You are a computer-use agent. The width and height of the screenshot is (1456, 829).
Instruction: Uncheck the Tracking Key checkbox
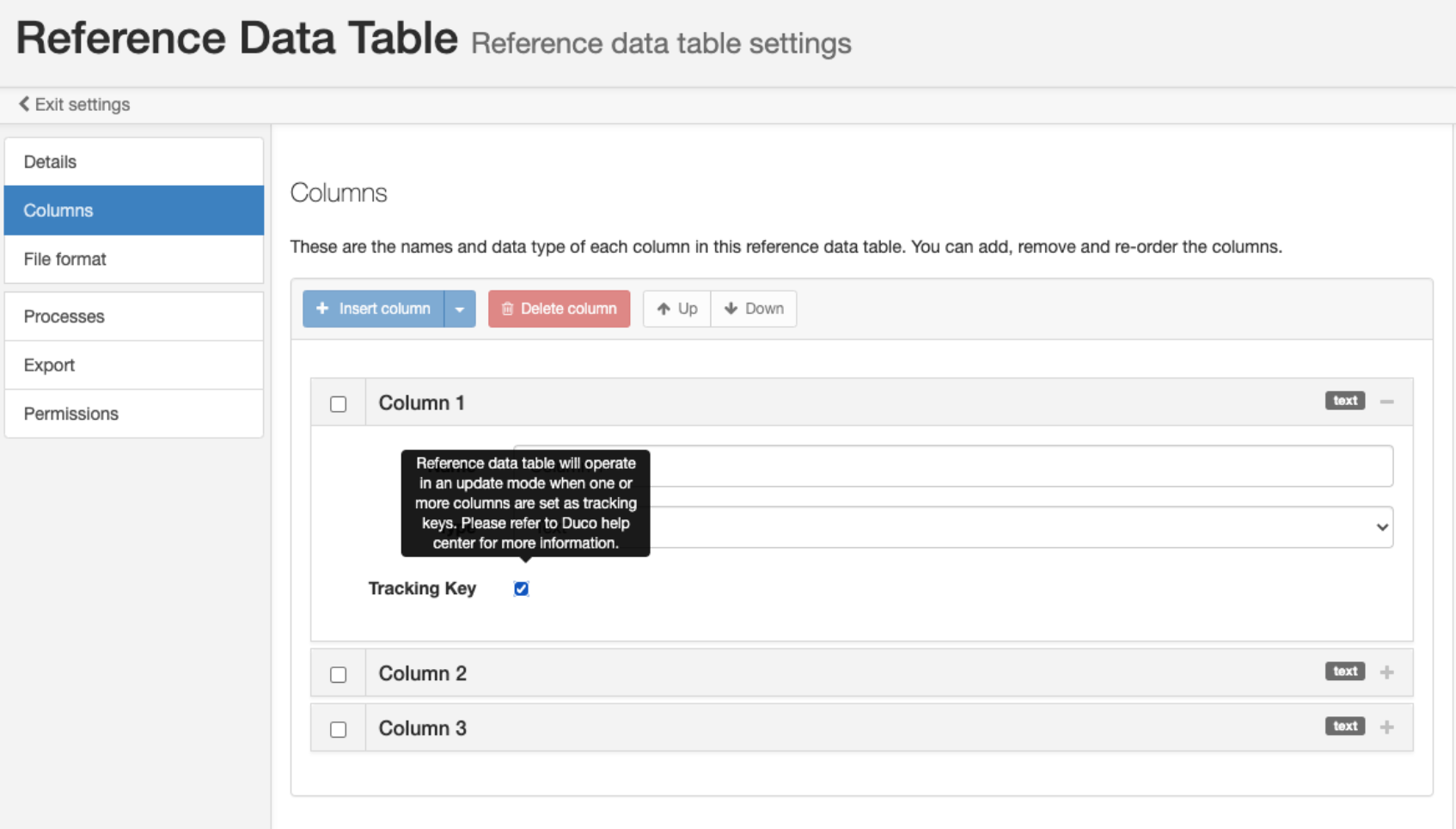[x=521, y=589]
